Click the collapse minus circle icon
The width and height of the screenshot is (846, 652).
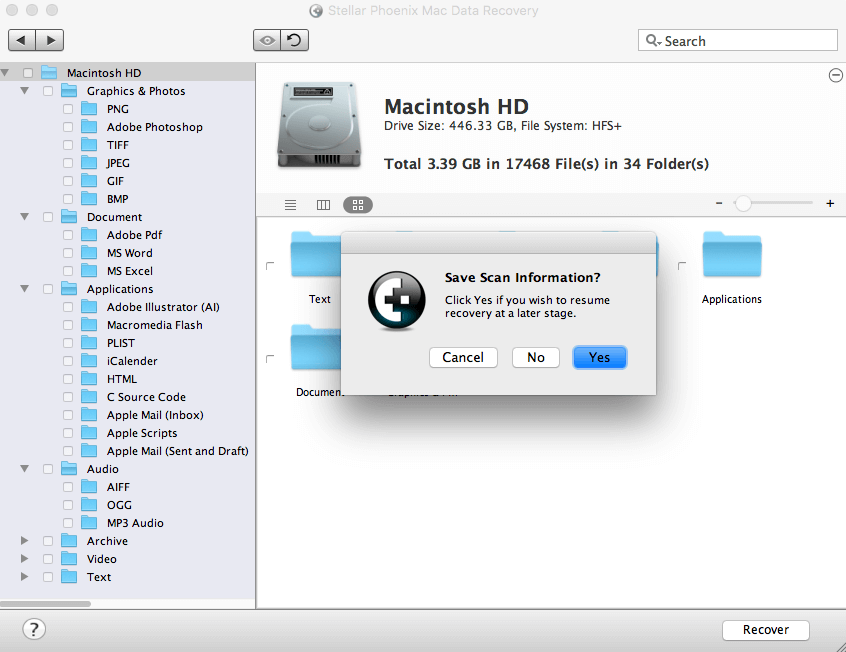(835, 76)
